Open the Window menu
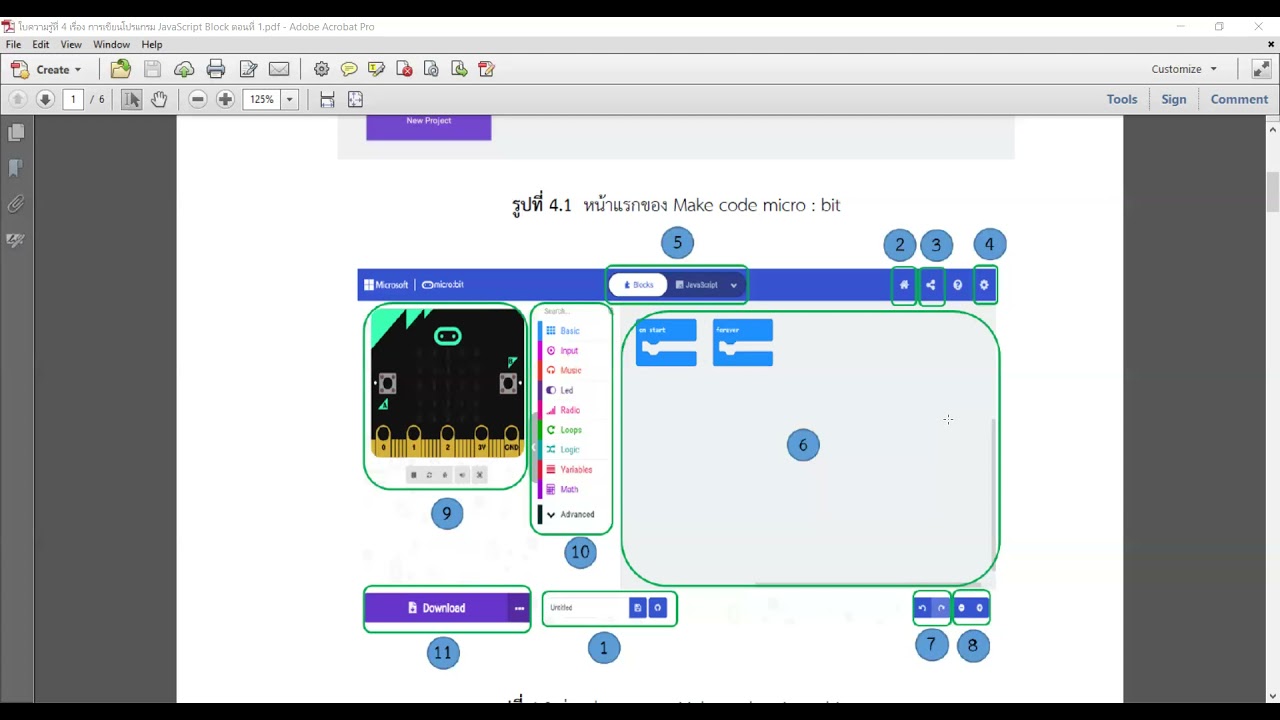Screen dimensions: 1280x720 pyautogui.click(x=112, y=45)
